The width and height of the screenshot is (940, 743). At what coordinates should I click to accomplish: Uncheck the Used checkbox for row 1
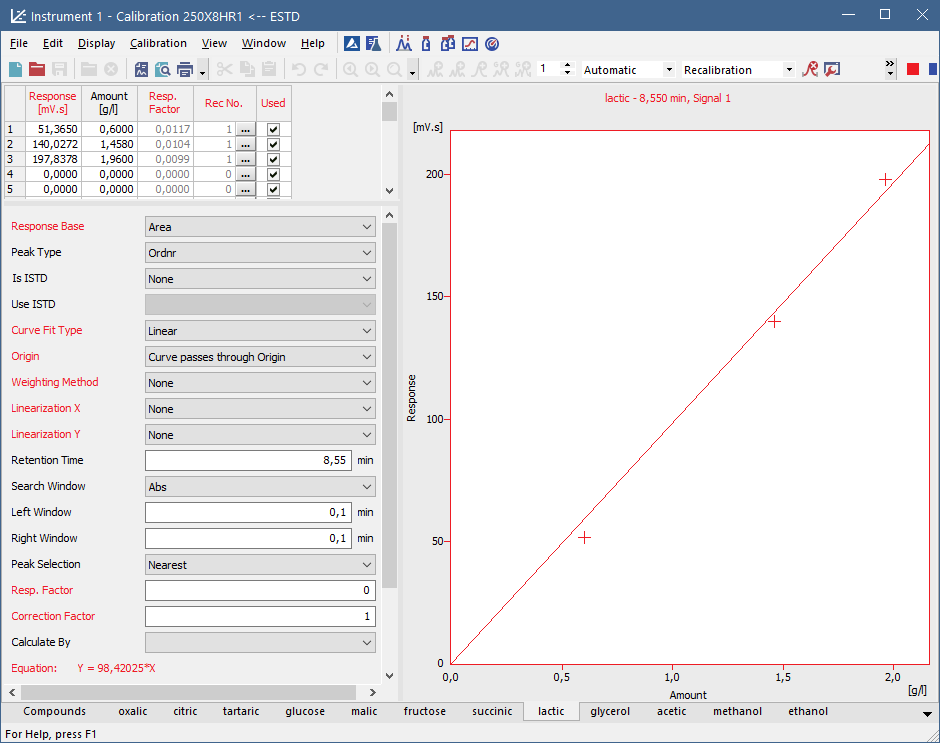[x=273, y=129]
